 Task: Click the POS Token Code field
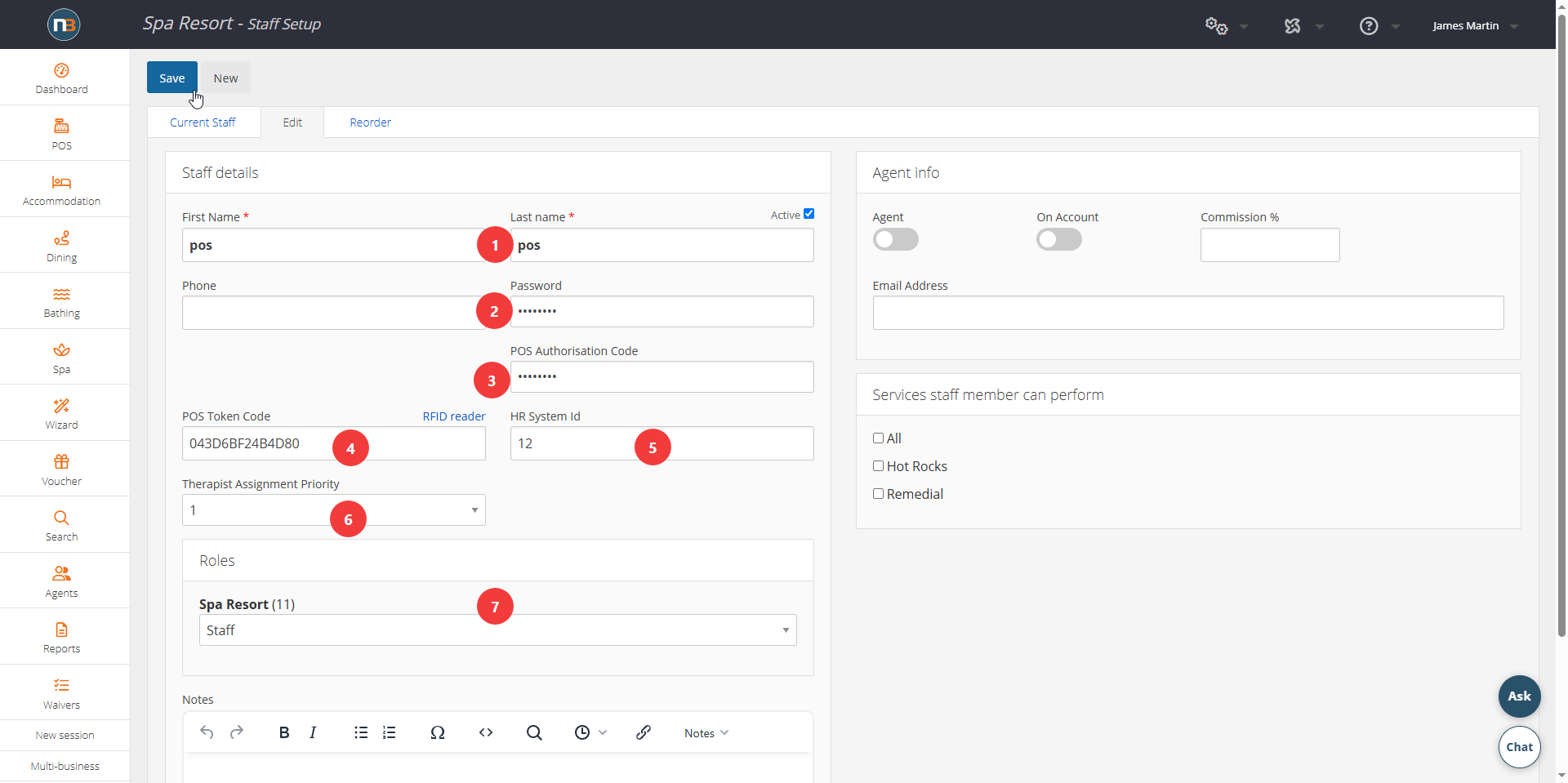(x=333, y=443)
